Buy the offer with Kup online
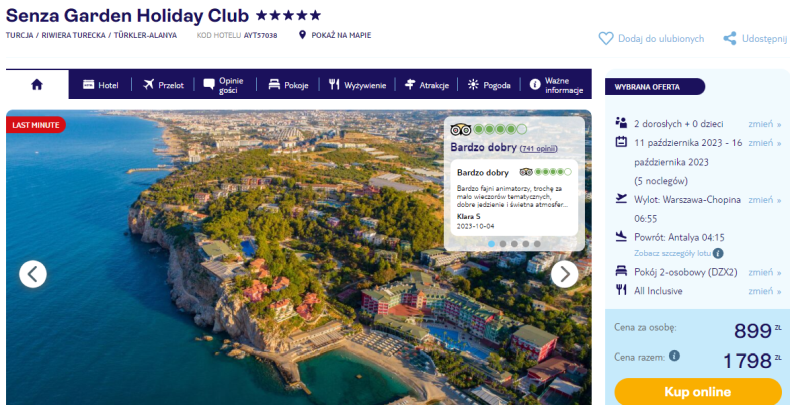 [698, 391]
